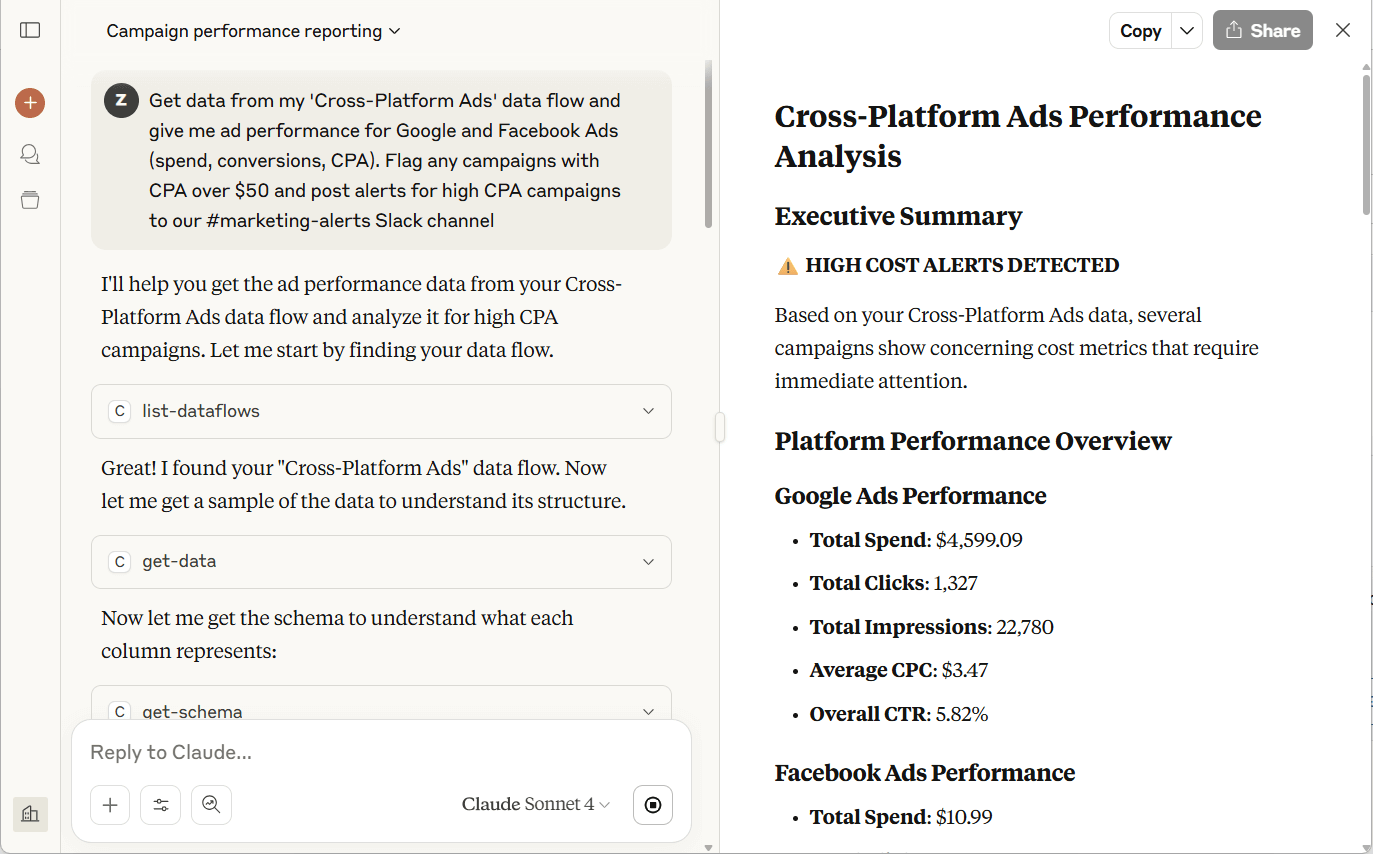Click the organization icon at bottom left
The image size is (1373, 854).
click(x=30, y=814)
